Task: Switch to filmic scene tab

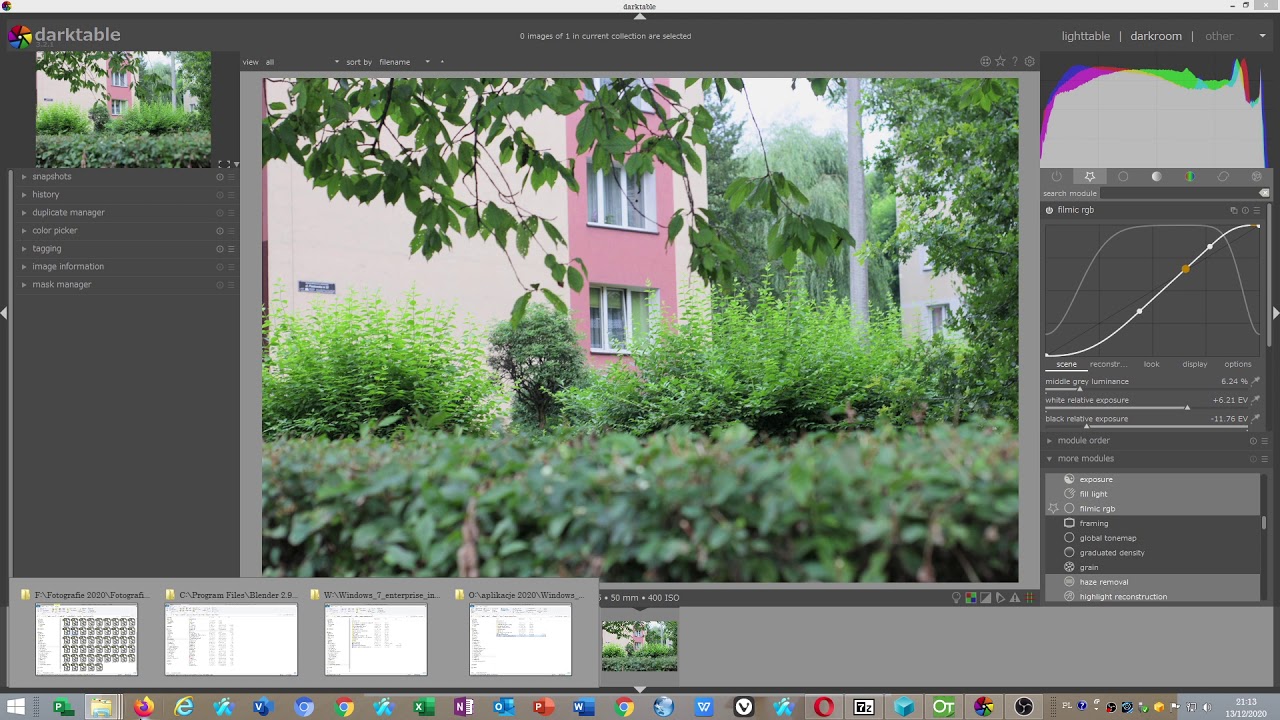Action: click(x=1066, y=364)
